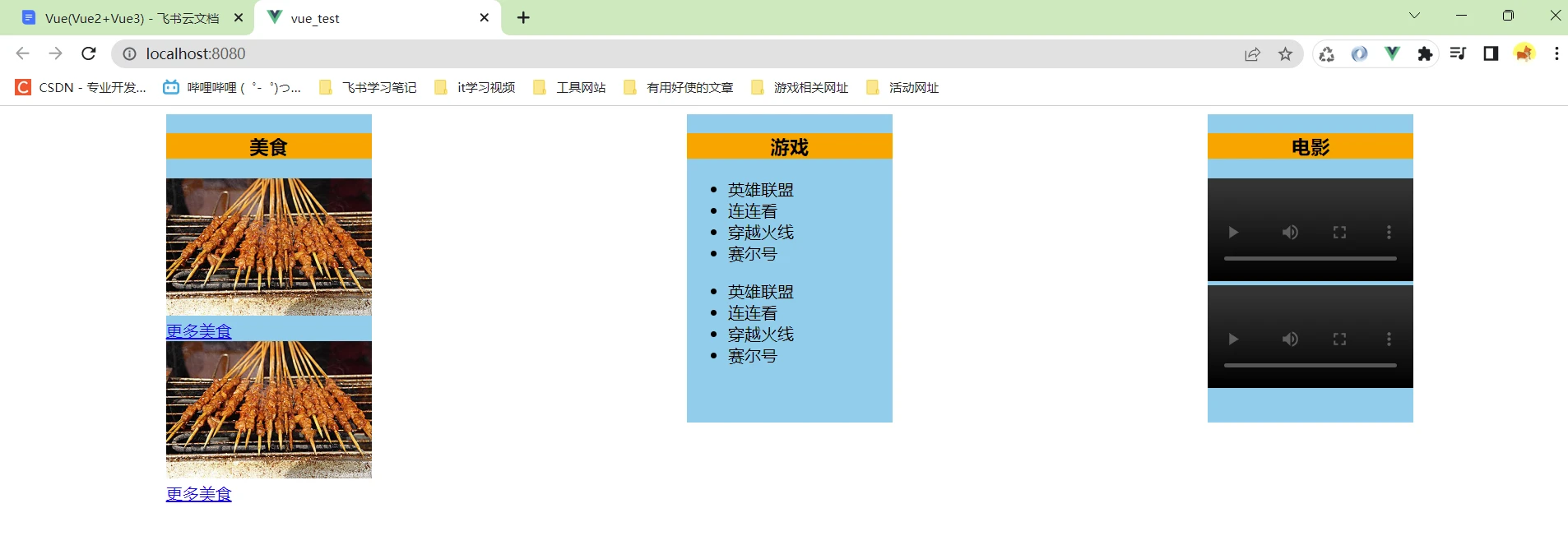
Task: Switch to the Vue(Vue2+Vue3) tab
Action: pyautogui.click(x=132, y=18)
